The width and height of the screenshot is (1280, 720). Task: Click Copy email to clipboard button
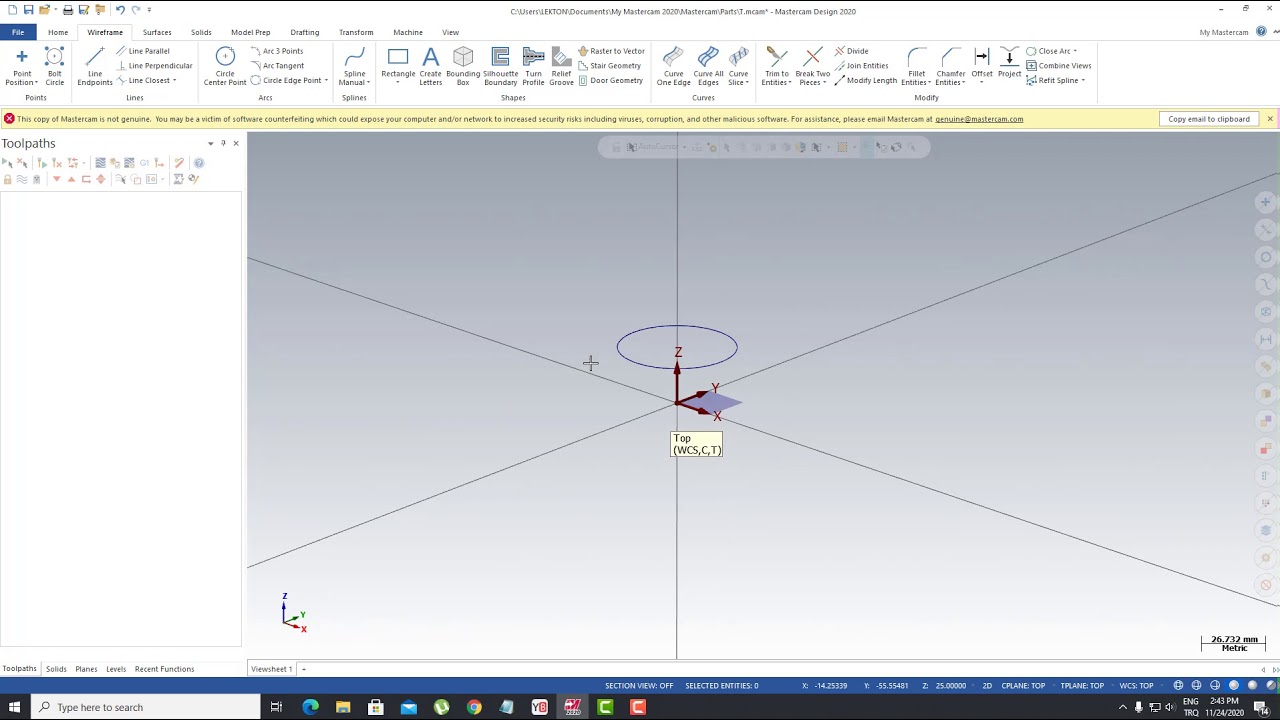pyautogui.click(x=1209, y=119)
